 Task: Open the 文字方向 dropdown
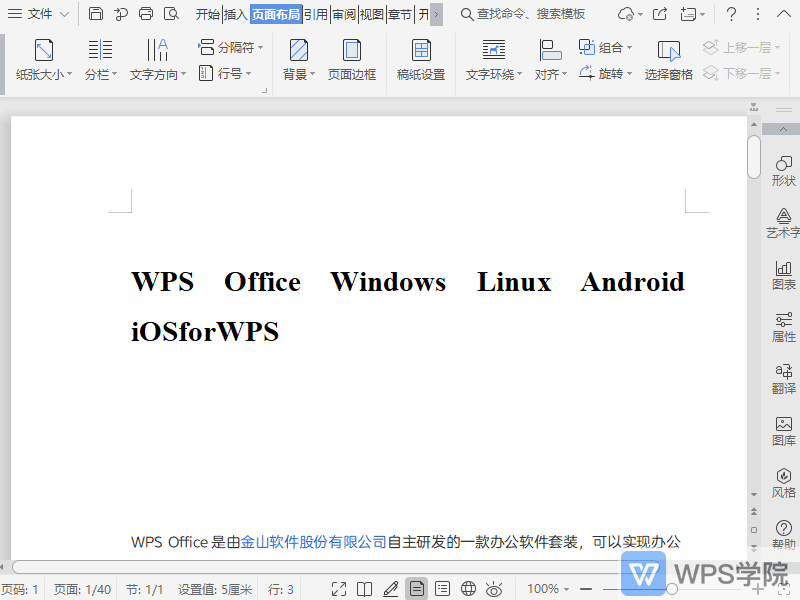pos(158,60)
